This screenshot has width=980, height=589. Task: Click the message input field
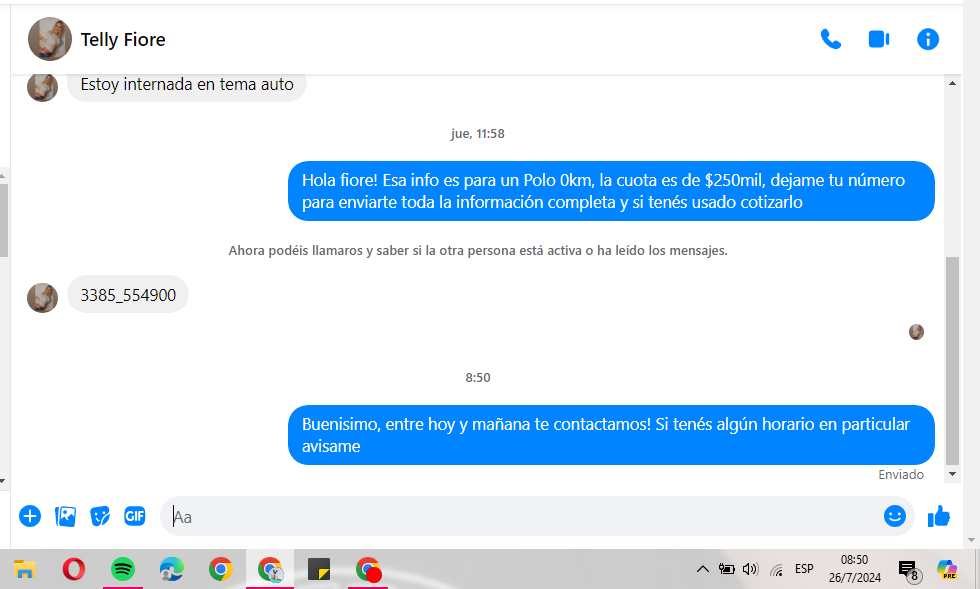click(522, 516)
